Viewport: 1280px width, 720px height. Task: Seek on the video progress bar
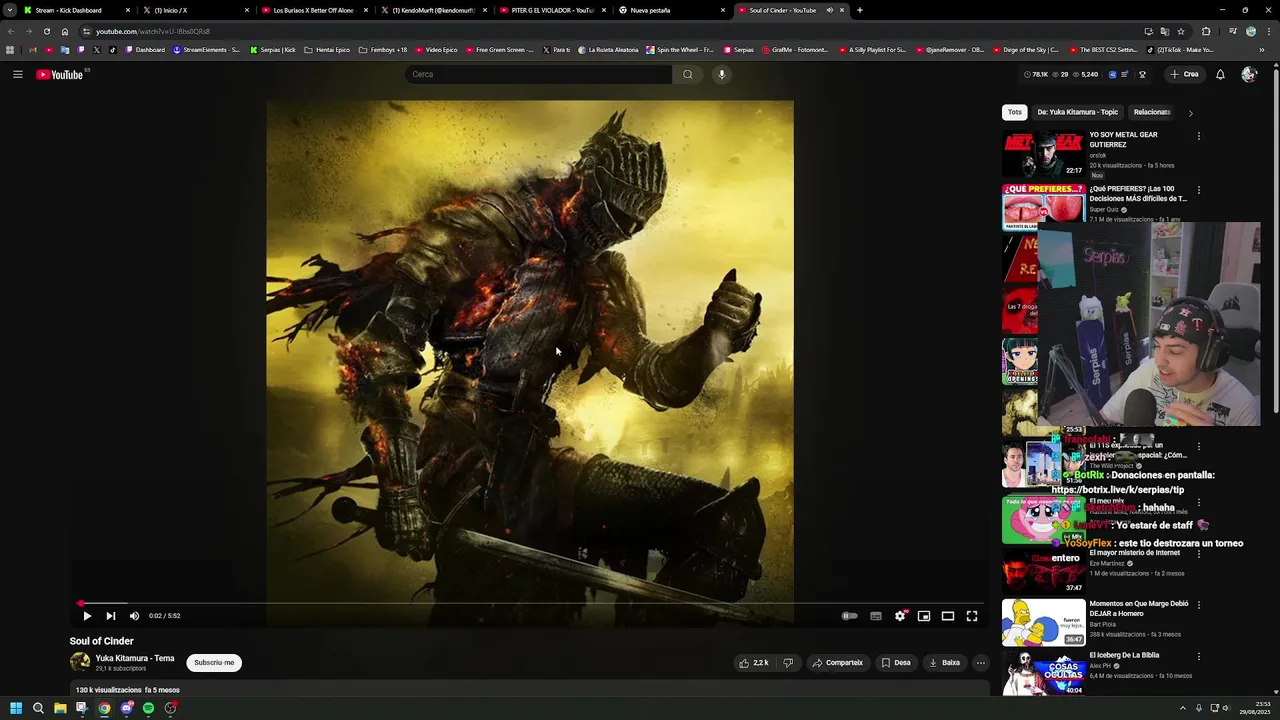click(530, 603)
